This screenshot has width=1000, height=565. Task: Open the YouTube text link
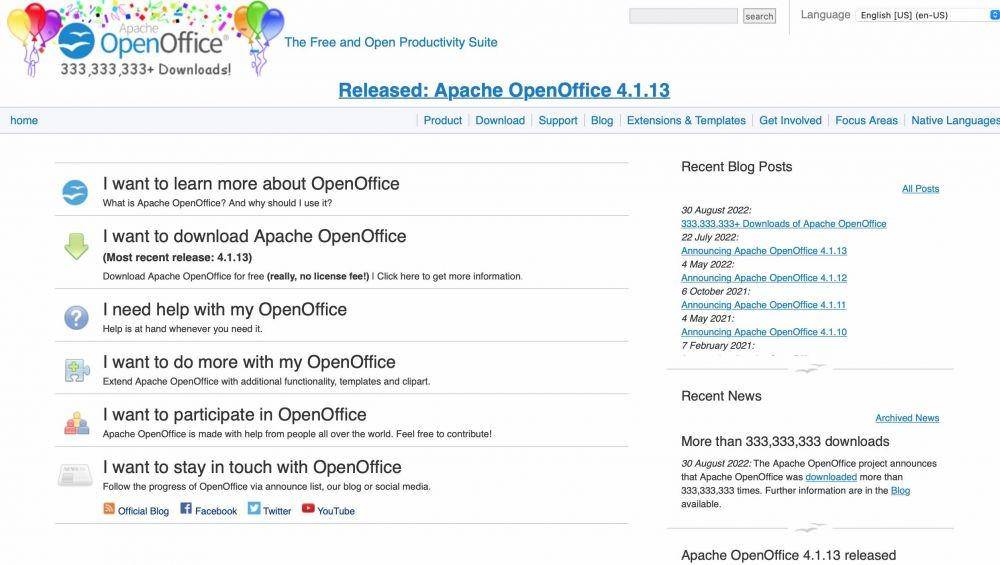(x=336, y=511)
